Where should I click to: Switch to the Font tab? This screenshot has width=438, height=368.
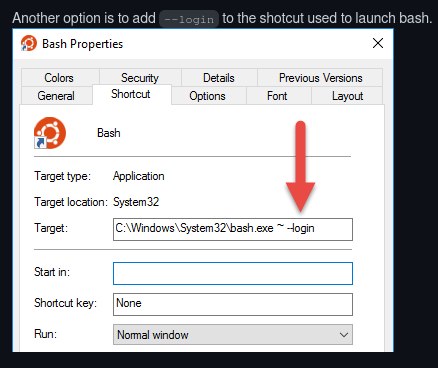click(x=278, y=96)
